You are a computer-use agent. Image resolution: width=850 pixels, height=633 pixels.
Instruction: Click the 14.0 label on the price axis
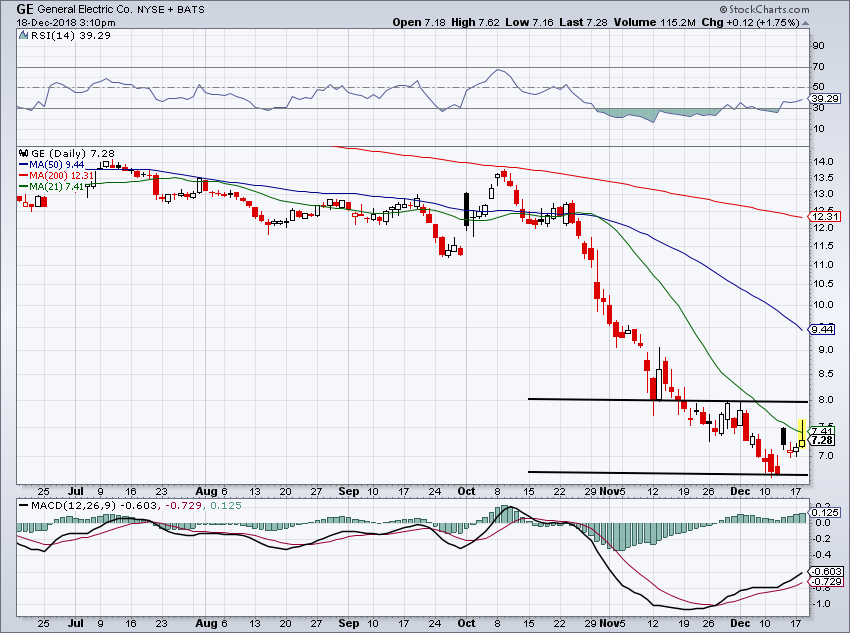(823, 162)
